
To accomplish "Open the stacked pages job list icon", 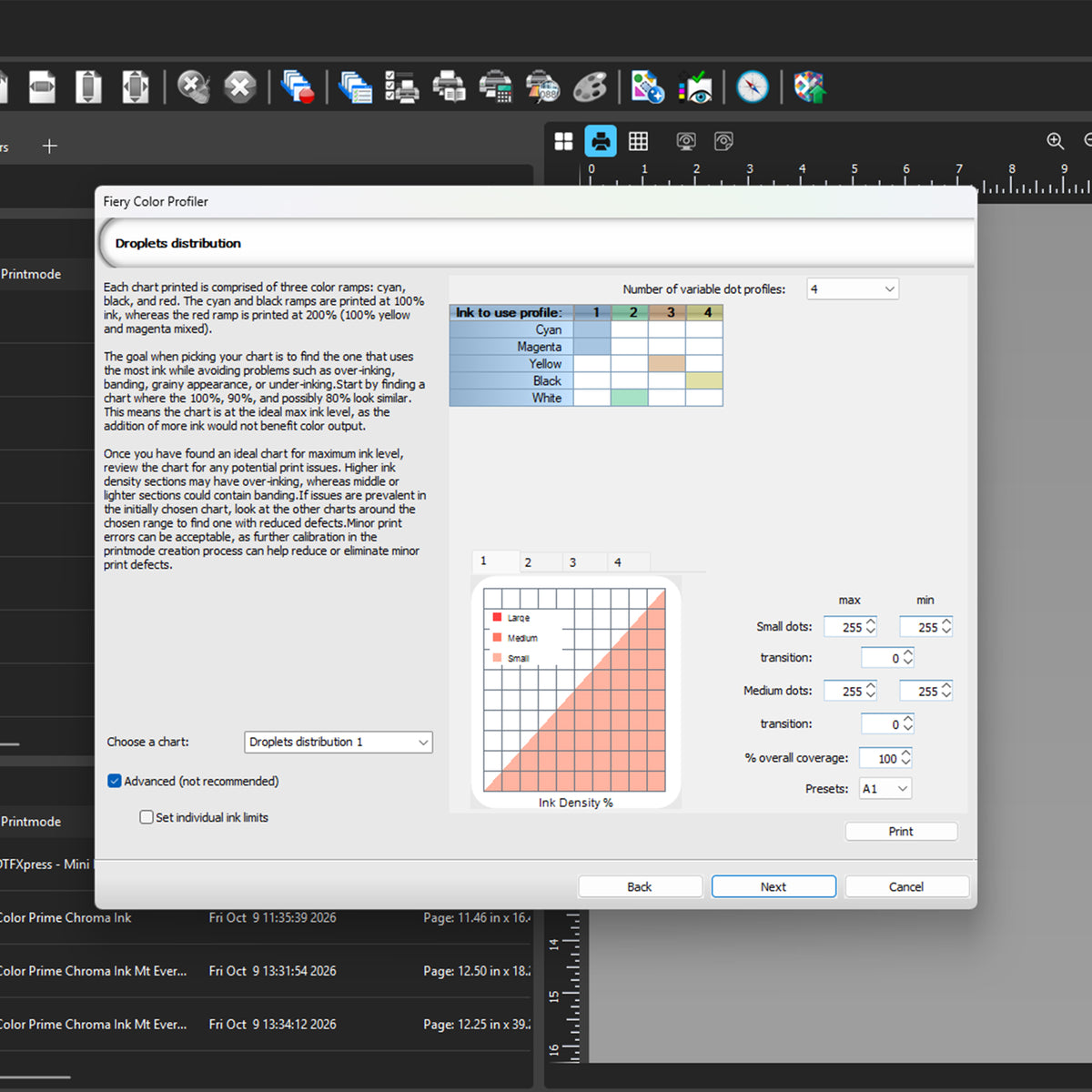I will coord(355,87).
